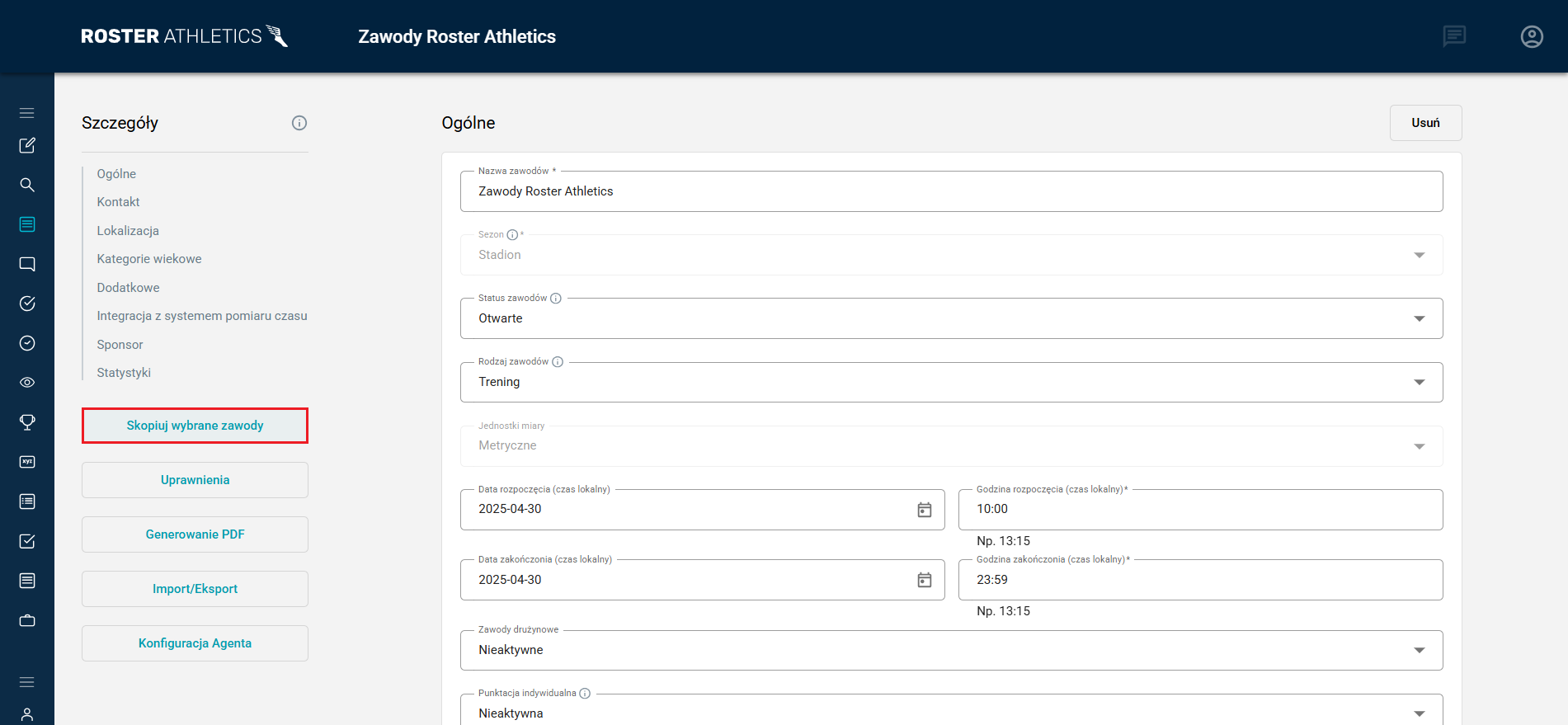The width and height of the screenshot is (1568, 725).
Task: Click the Roster Athletics logo
Action: [184, 36]
